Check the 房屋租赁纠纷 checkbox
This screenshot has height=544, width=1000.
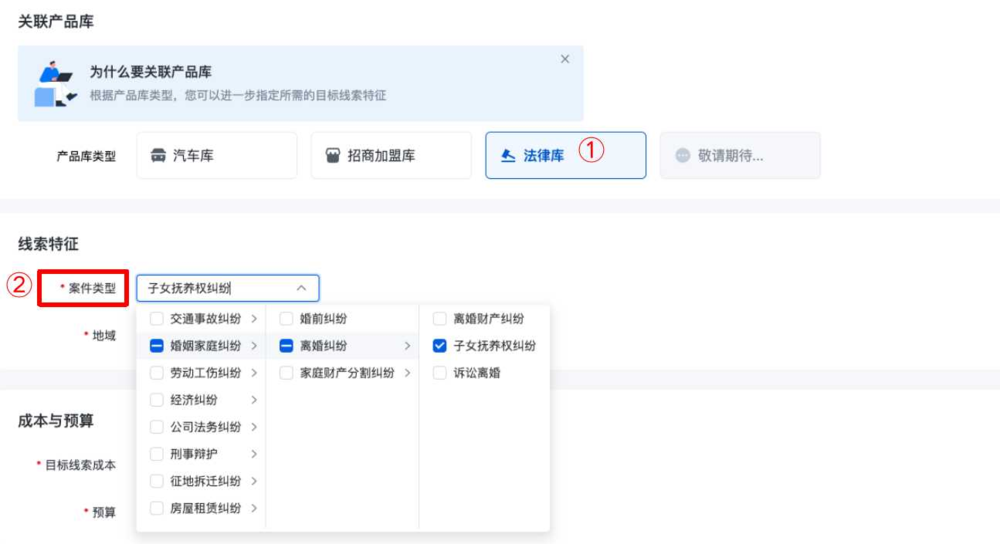(x=156, y=508)
